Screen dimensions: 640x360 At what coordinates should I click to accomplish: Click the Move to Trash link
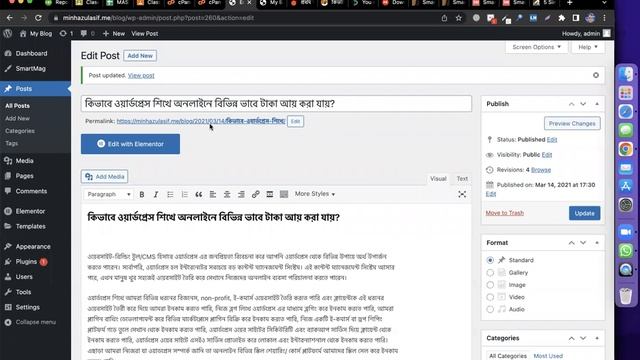point(504,213)
